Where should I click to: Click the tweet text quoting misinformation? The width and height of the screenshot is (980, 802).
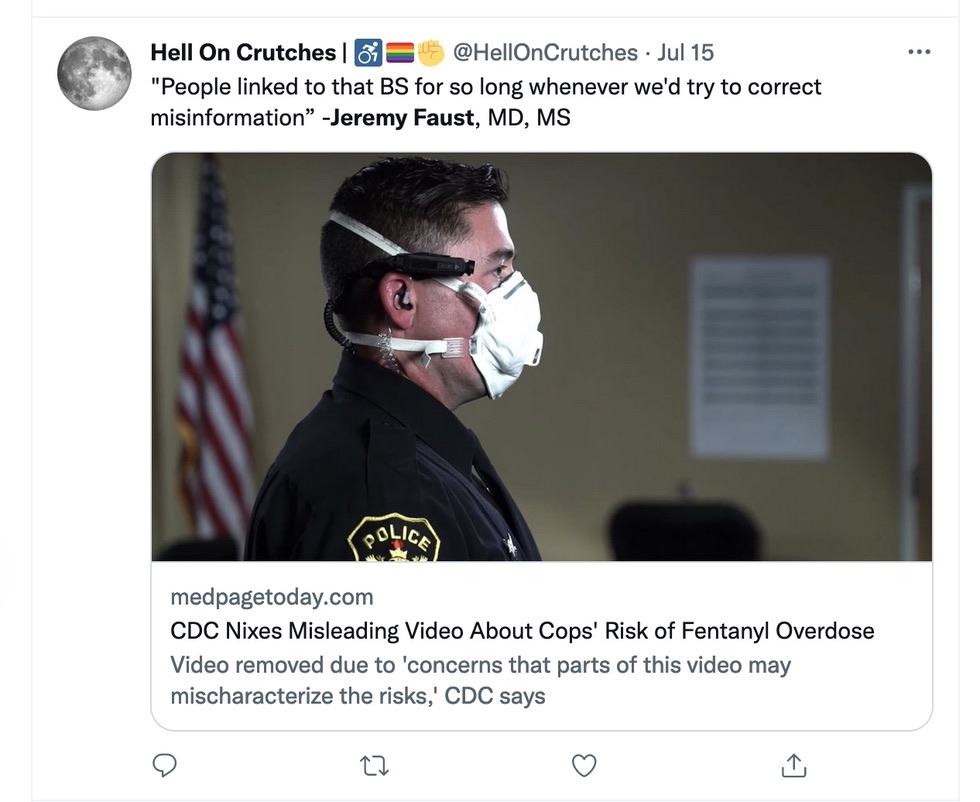pos(485,87)
